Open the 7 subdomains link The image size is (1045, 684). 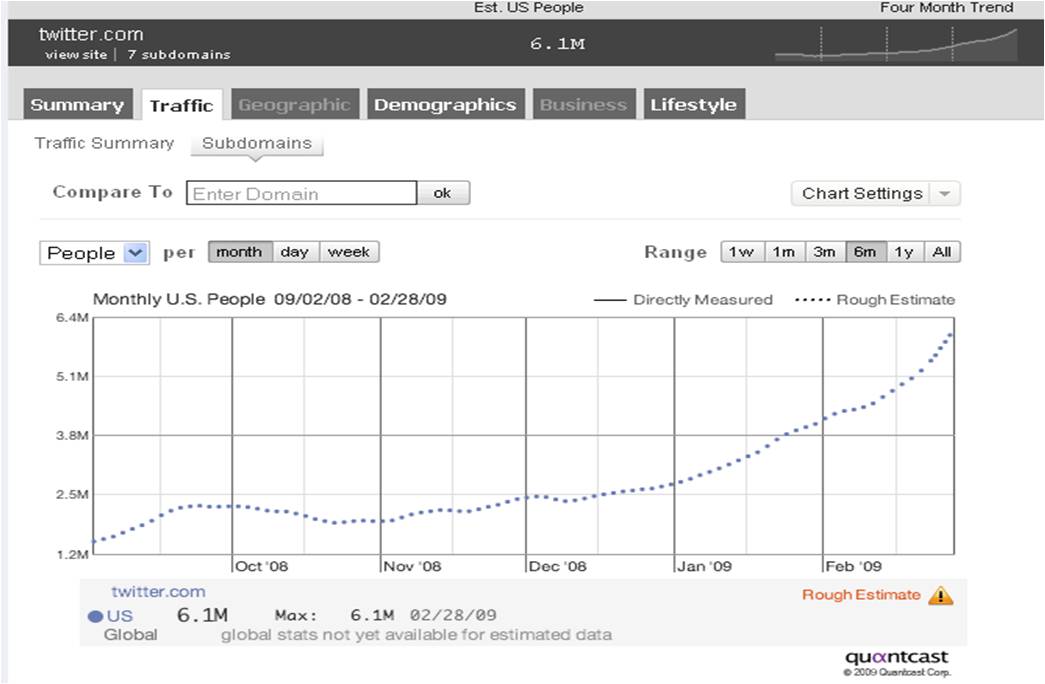tap(179, 55)
